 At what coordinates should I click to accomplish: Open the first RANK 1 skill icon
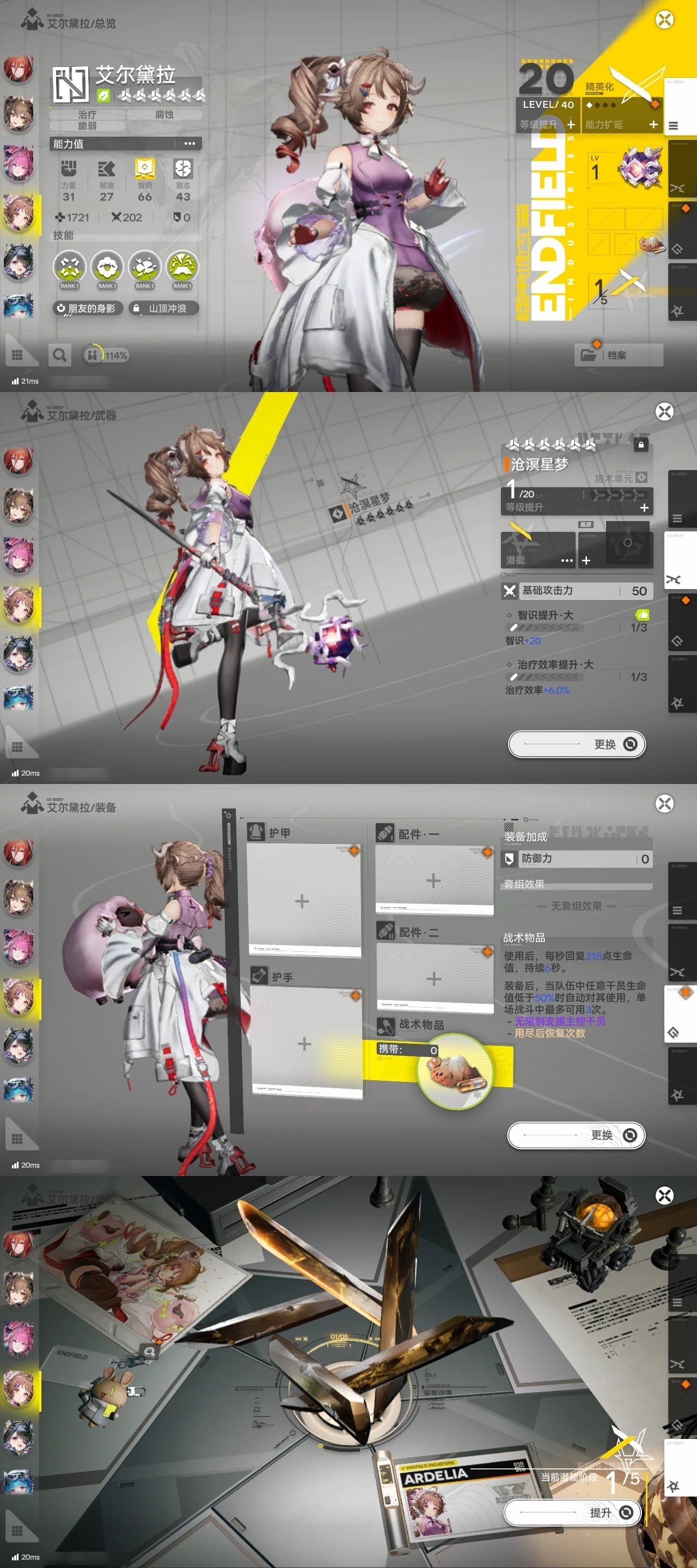(x=69, y=268)
